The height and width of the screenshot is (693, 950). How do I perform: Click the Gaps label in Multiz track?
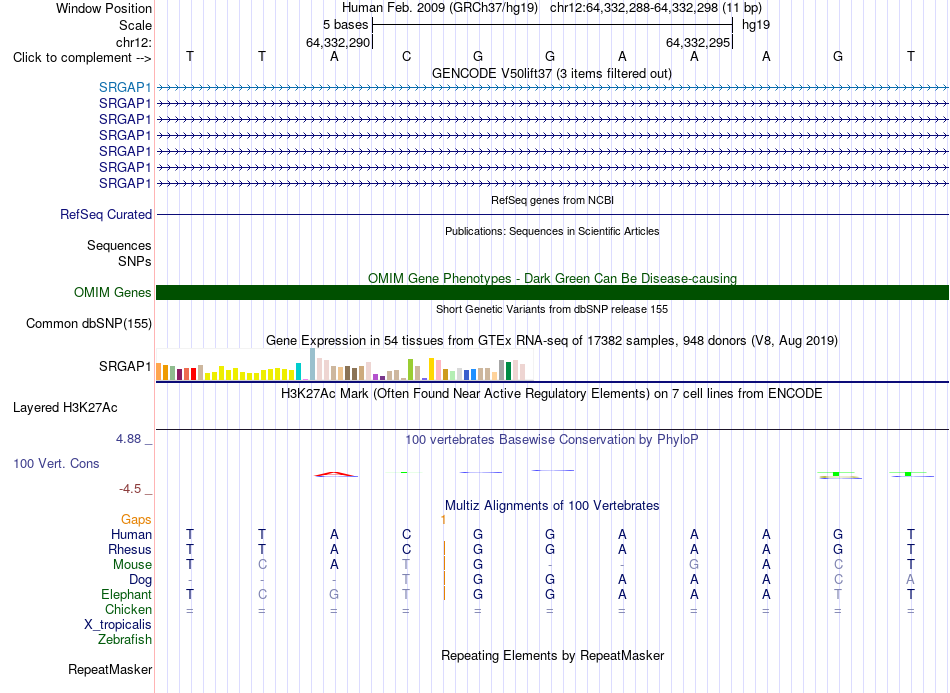pos(136,519)
